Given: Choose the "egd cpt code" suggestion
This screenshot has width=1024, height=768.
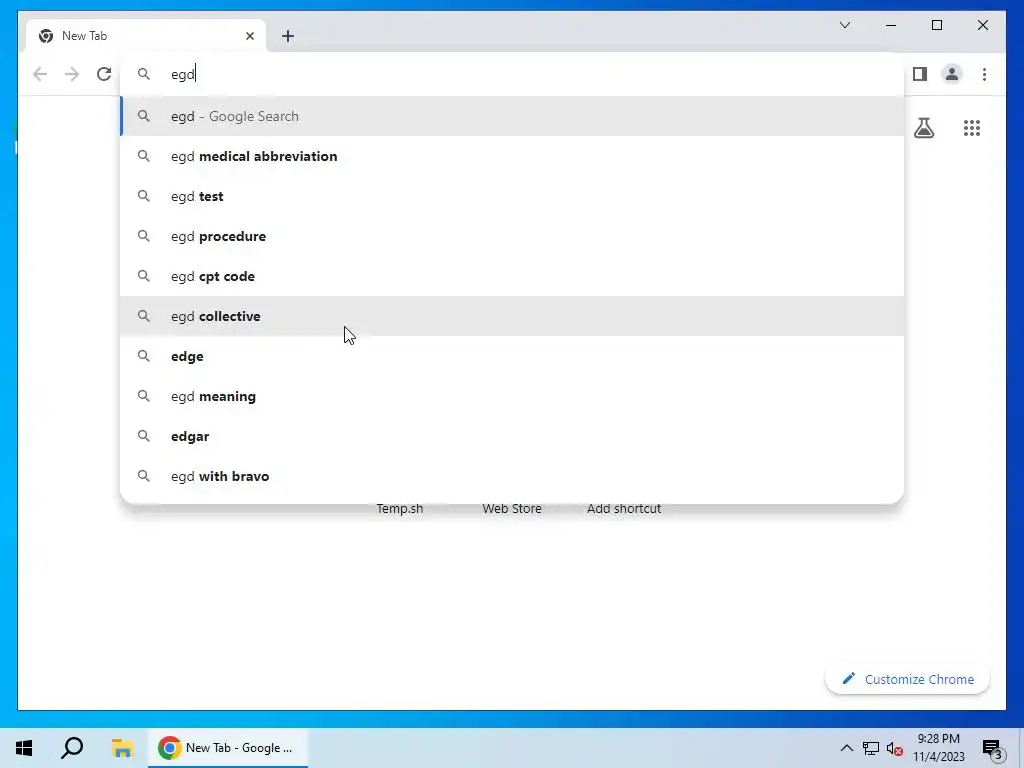Looking at the screenshot, I should (x=512, y=276).
